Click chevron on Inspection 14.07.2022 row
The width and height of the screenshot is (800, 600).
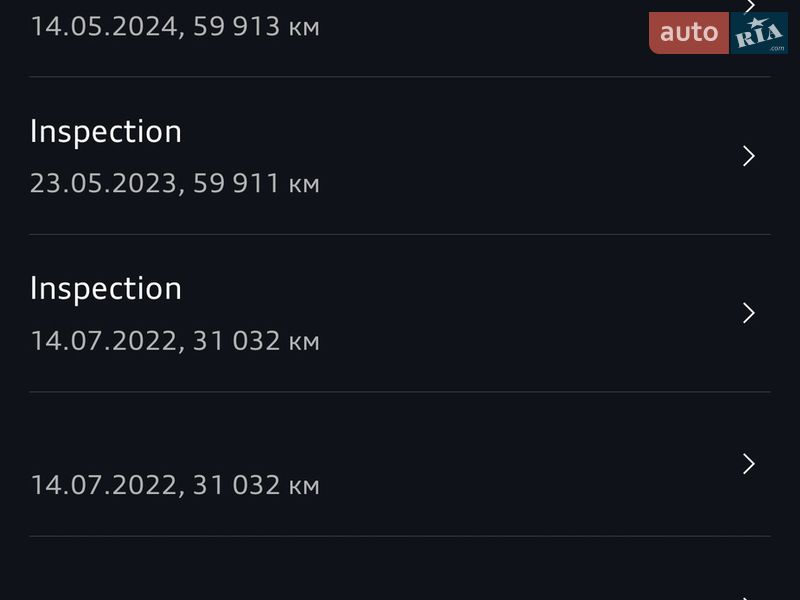pyautogui.click(x=748, y=313)
